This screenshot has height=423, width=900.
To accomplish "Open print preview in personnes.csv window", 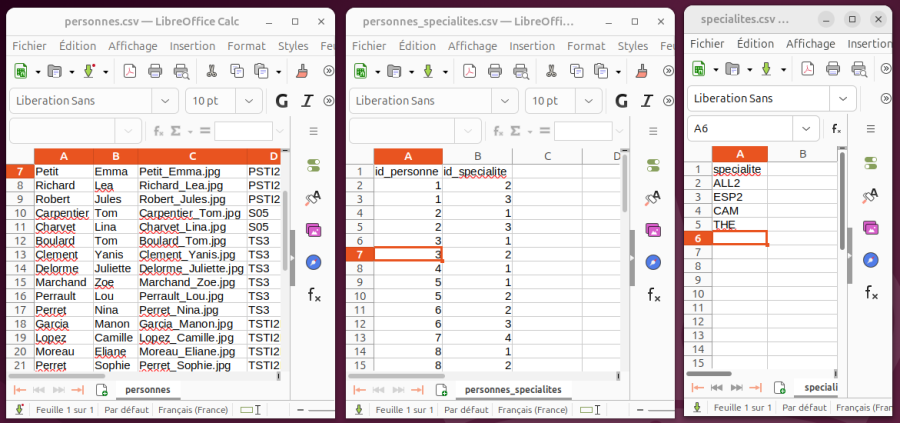I will tap(181, 71).
